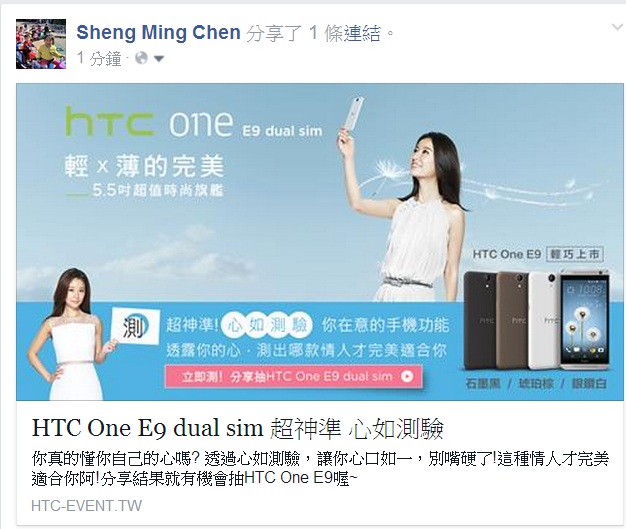This screenshot has height=529, width=626.
Task: Click the phone showing dandelion screen
Action: coord(585,319)
